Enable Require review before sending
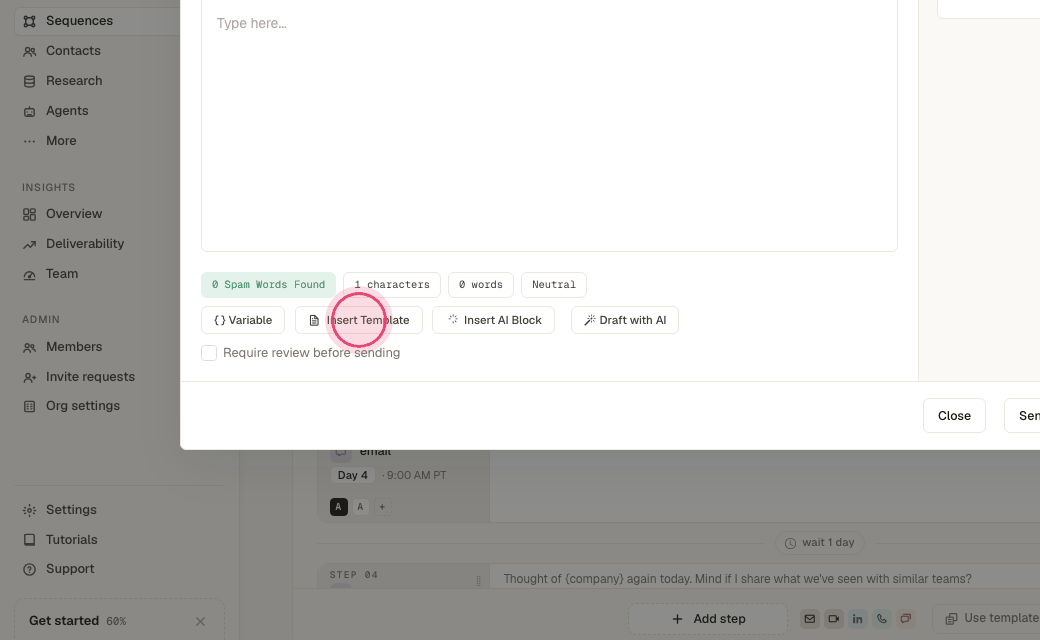The width and height of the screenshot is (1040, 640). pos(209,353)
